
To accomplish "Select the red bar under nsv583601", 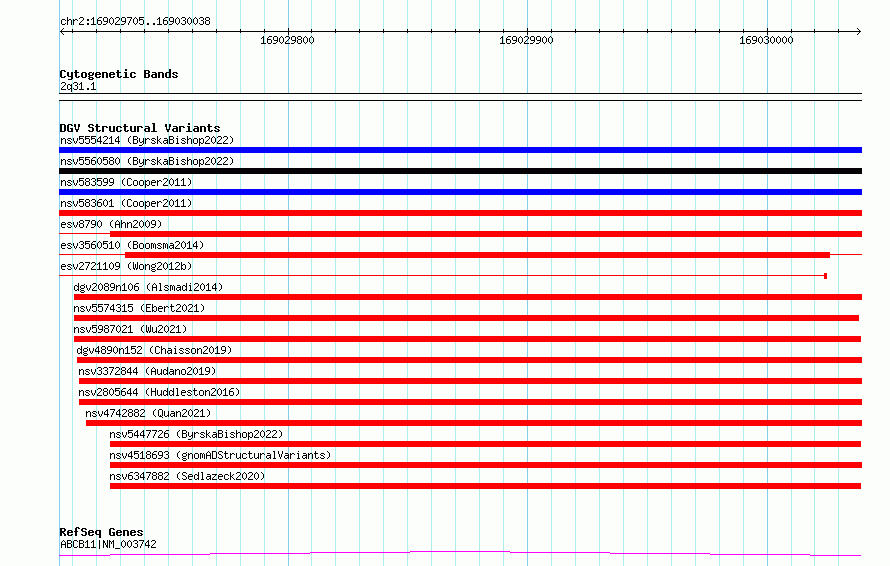I will pyautogui.click(x=460, y=213).
